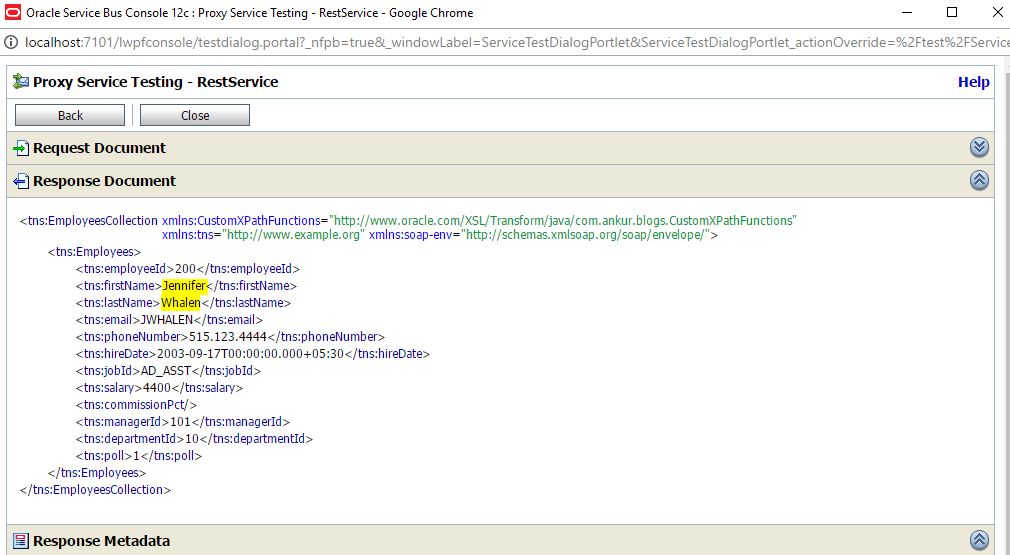This screenshot has height=555, width=1010.
Task: Click the closing tns:Employees tag
Action: click(97, 473)
